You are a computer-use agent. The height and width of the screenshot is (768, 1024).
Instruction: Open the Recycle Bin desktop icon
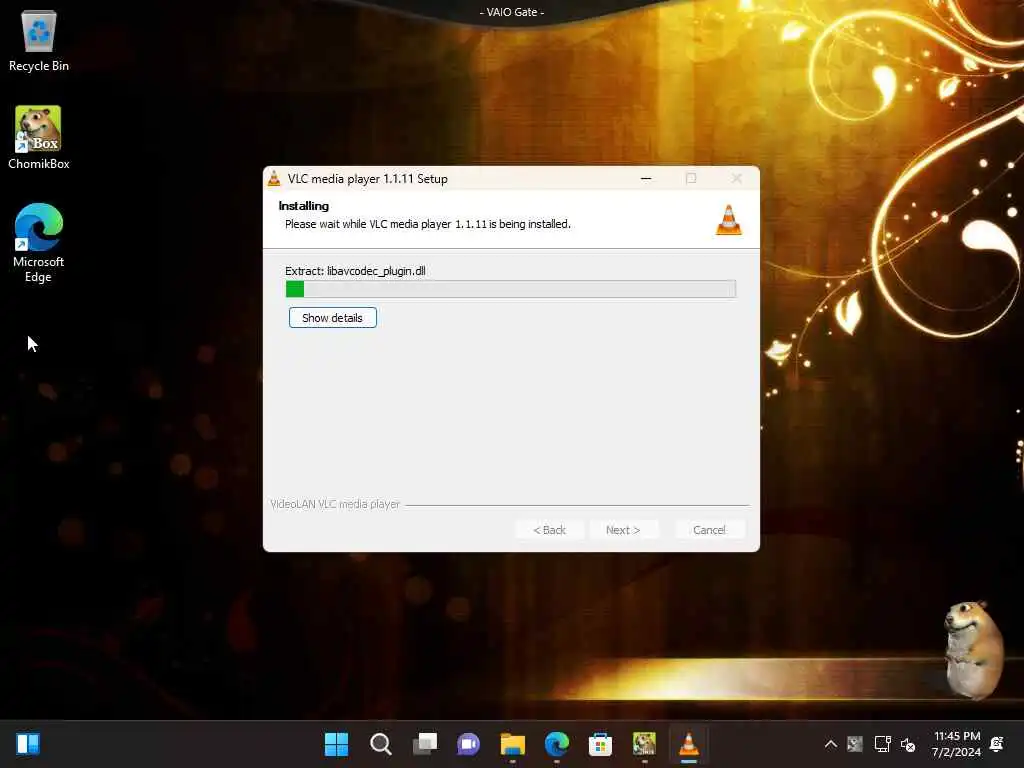[39, 41]
